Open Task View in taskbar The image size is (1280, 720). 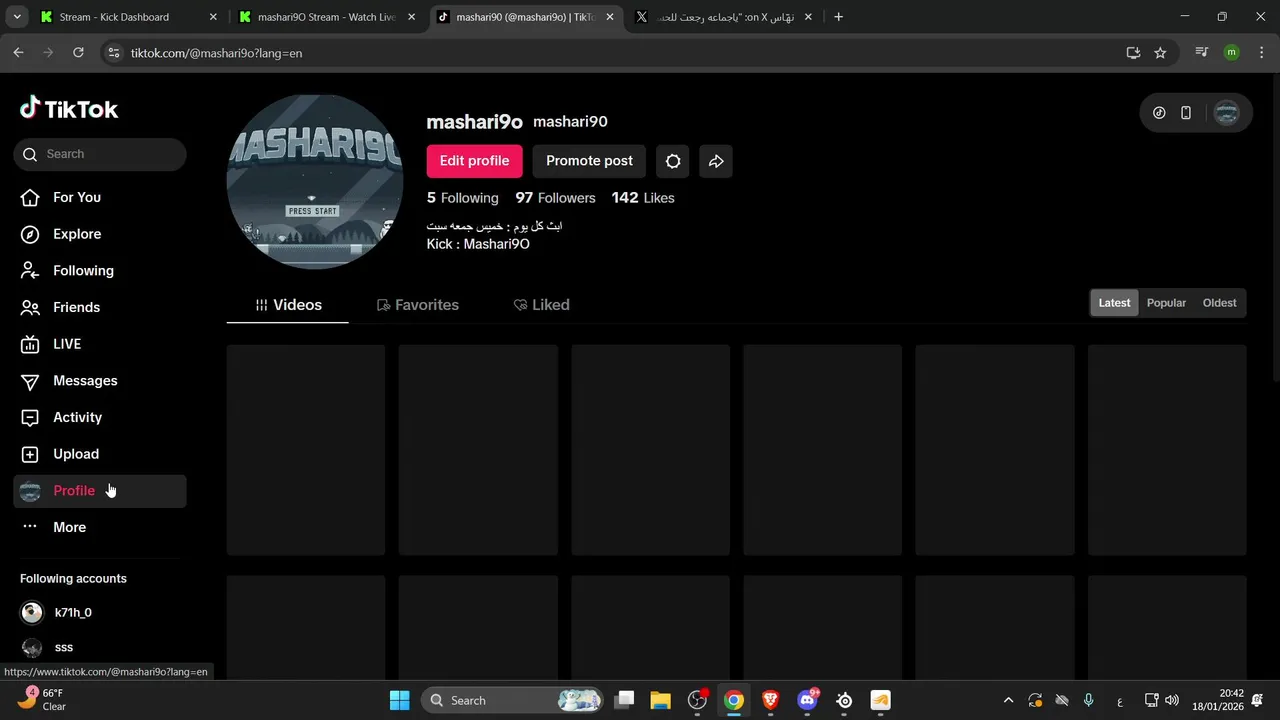(x=624, y=700)
